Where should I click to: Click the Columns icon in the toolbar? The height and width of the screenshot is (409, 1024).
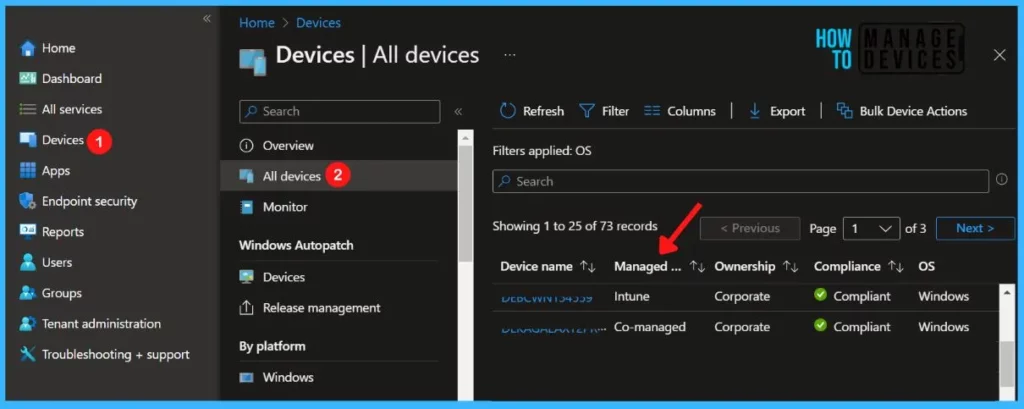click(652, 111)
